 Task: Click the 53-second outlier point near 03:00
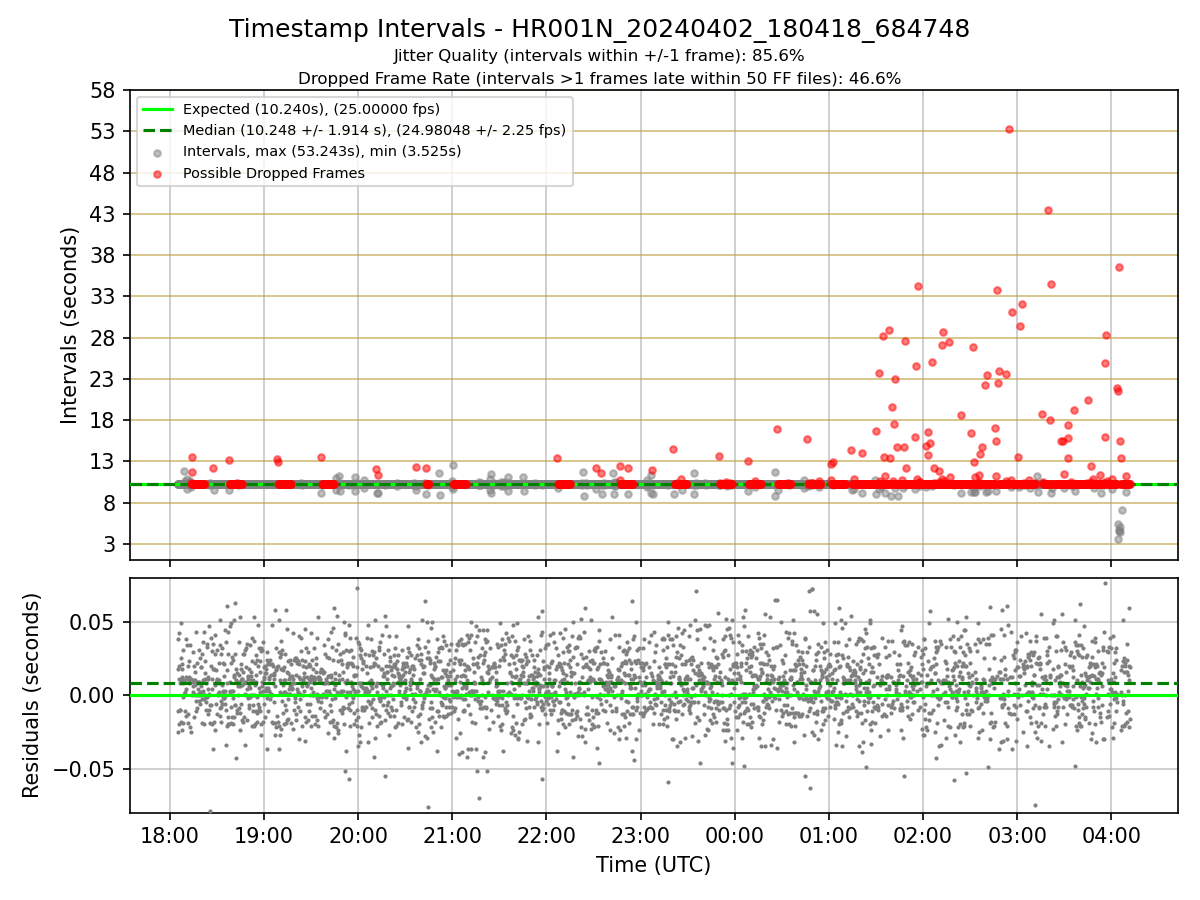[x=1009, y=129]
